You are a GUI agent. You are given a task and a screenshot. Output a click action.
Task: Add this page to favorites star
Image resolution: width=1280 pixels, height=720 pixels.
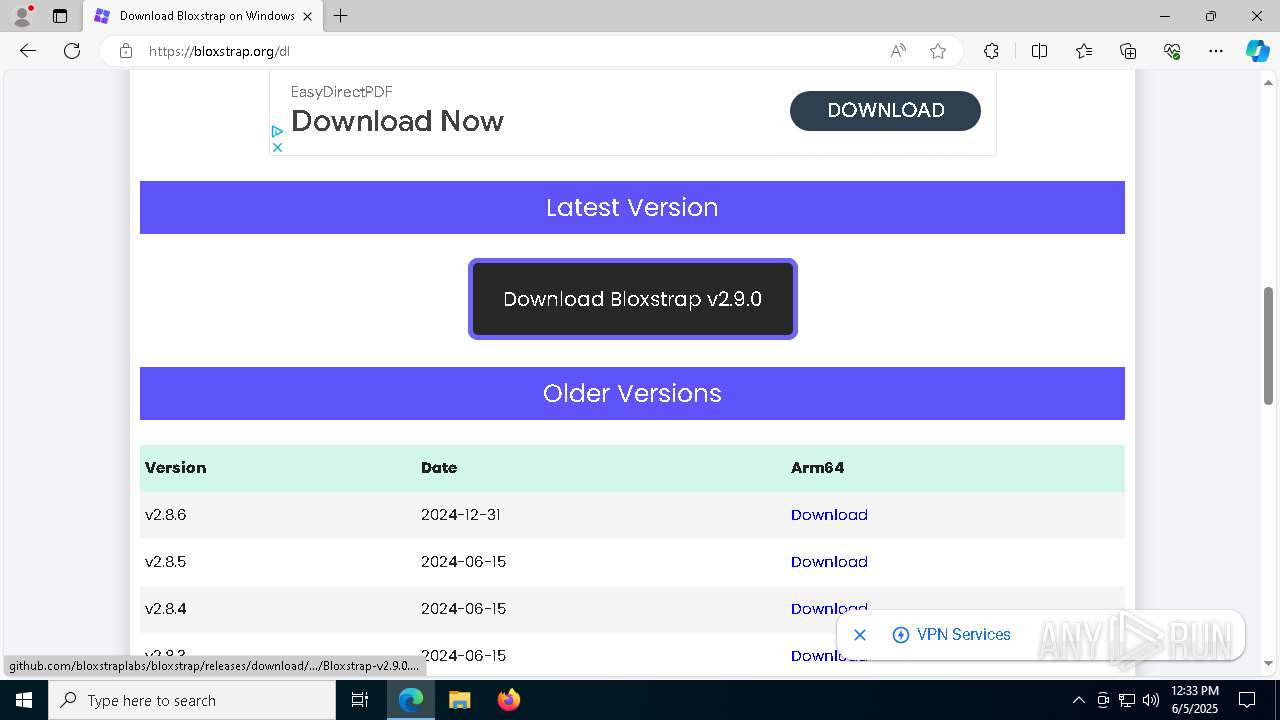click(938, 51)
